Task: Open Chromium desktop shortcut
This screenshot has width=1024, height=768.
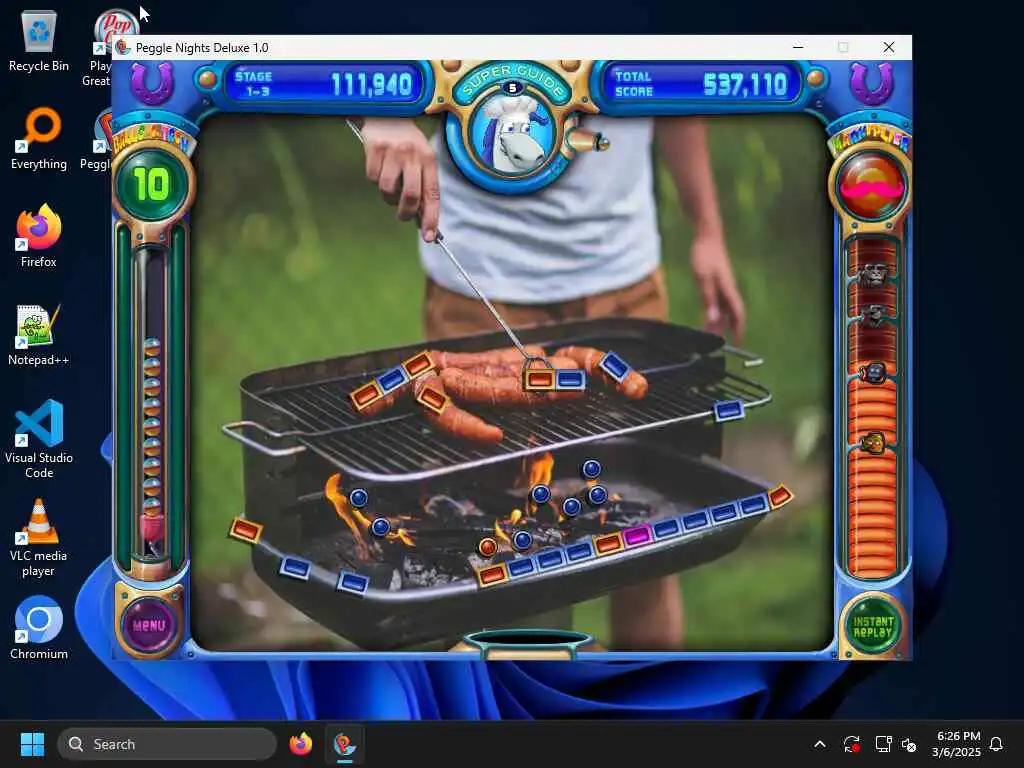Action: [x=39, y=628]
